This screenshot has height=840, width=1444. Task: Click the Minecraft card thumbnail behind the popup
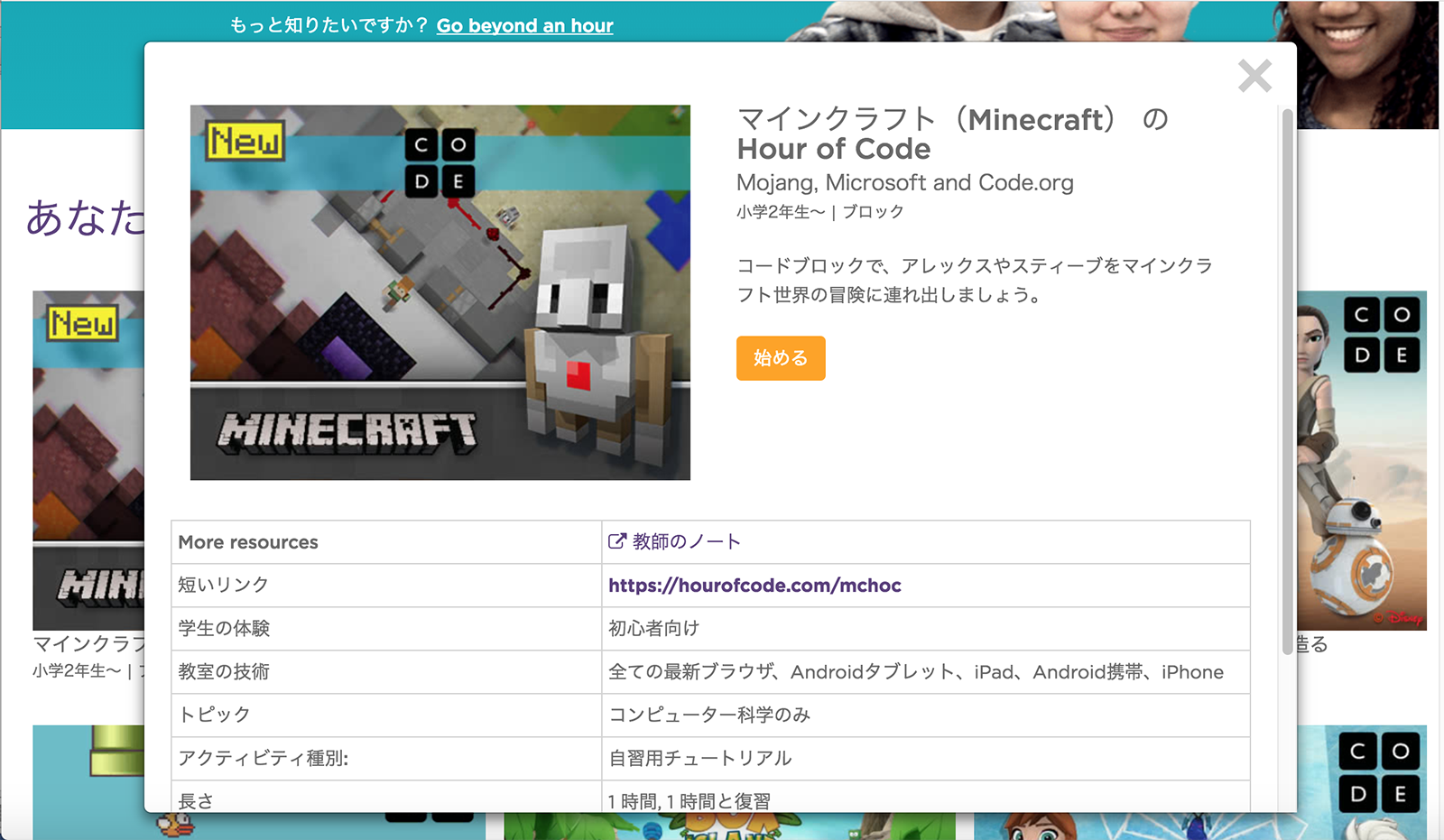click(88, 460)
